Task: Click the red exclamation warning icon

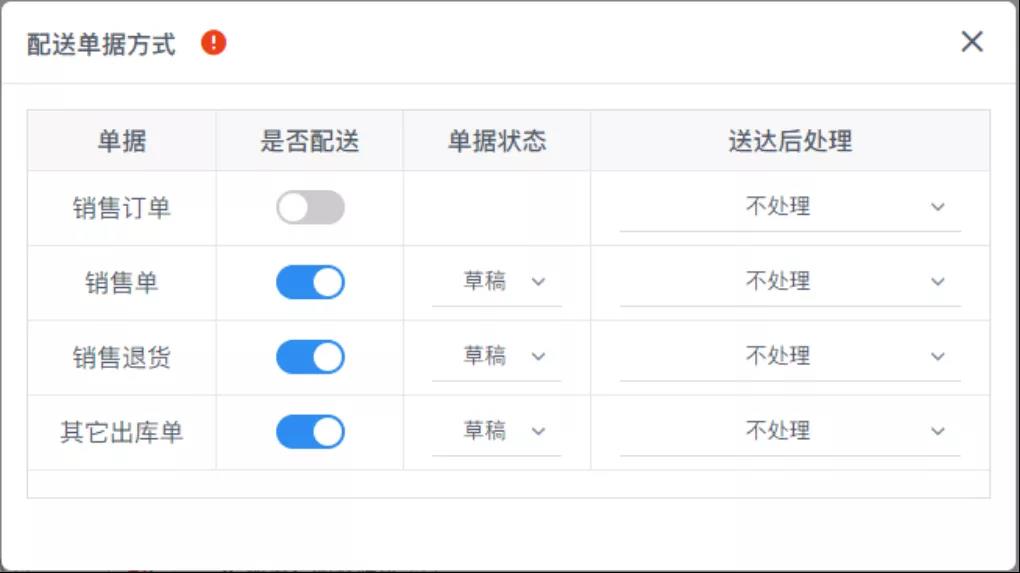Action: (x=213, y=43)
